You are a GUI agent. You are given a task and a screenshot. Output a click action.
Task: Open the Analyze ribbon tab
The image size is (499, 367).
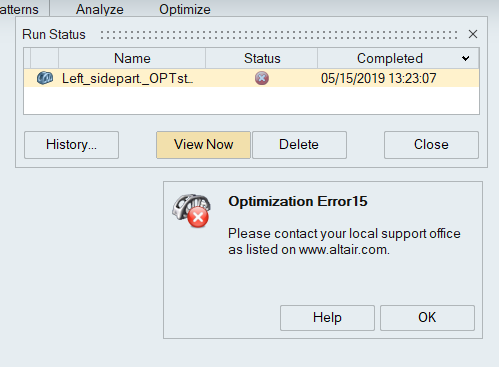tap(99, 9)
